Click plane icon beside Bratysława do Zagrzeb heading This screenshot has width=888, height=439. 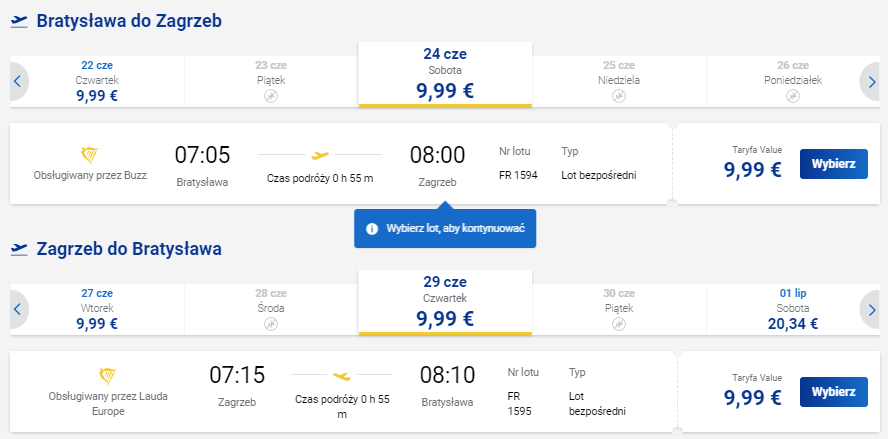click(x=19, y=22)
